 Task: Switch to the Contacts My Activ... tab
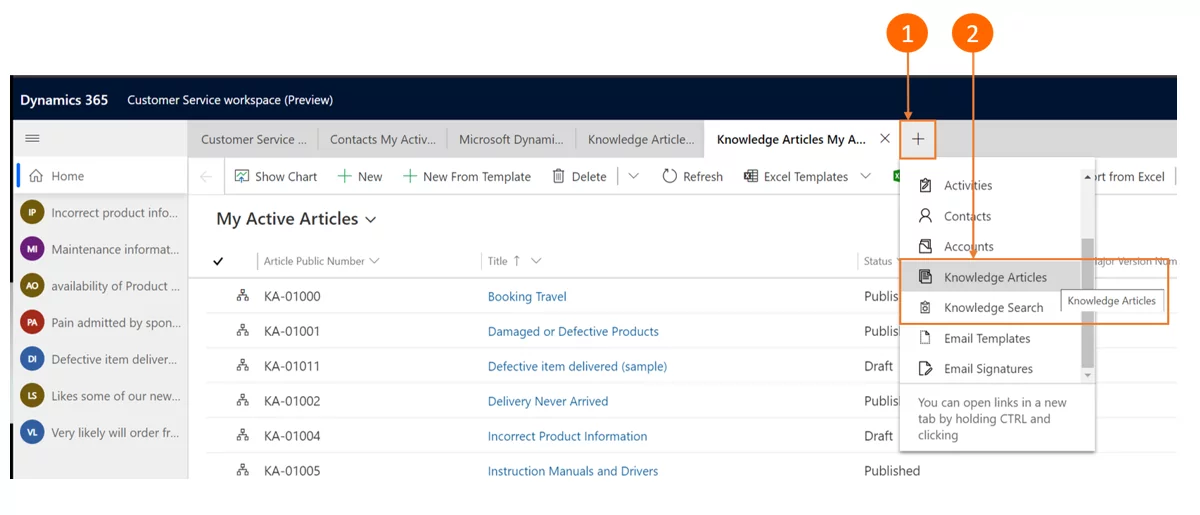click(x=382, y=139)
